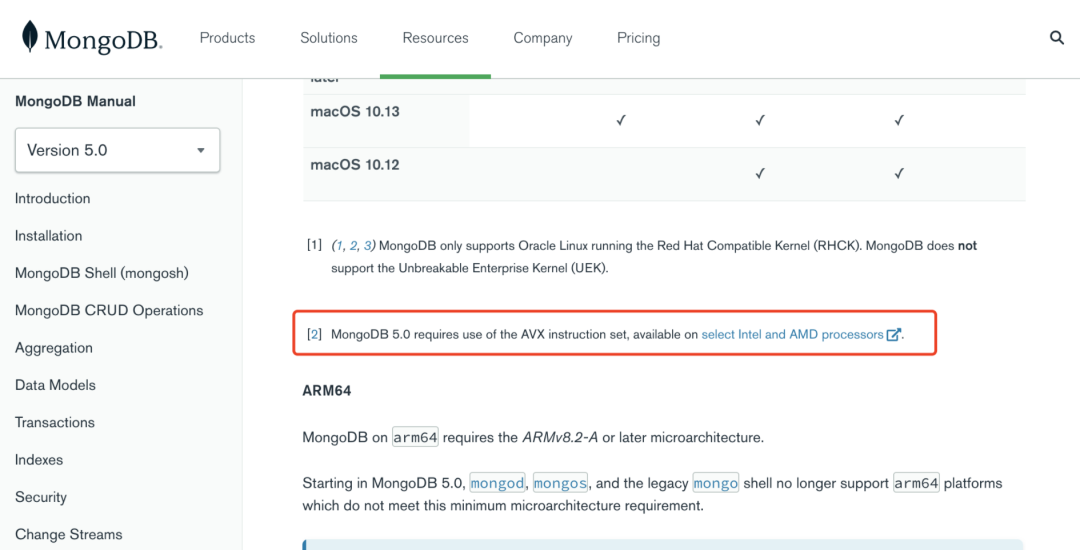
Task: Open the Company menu
Action: 543,38
